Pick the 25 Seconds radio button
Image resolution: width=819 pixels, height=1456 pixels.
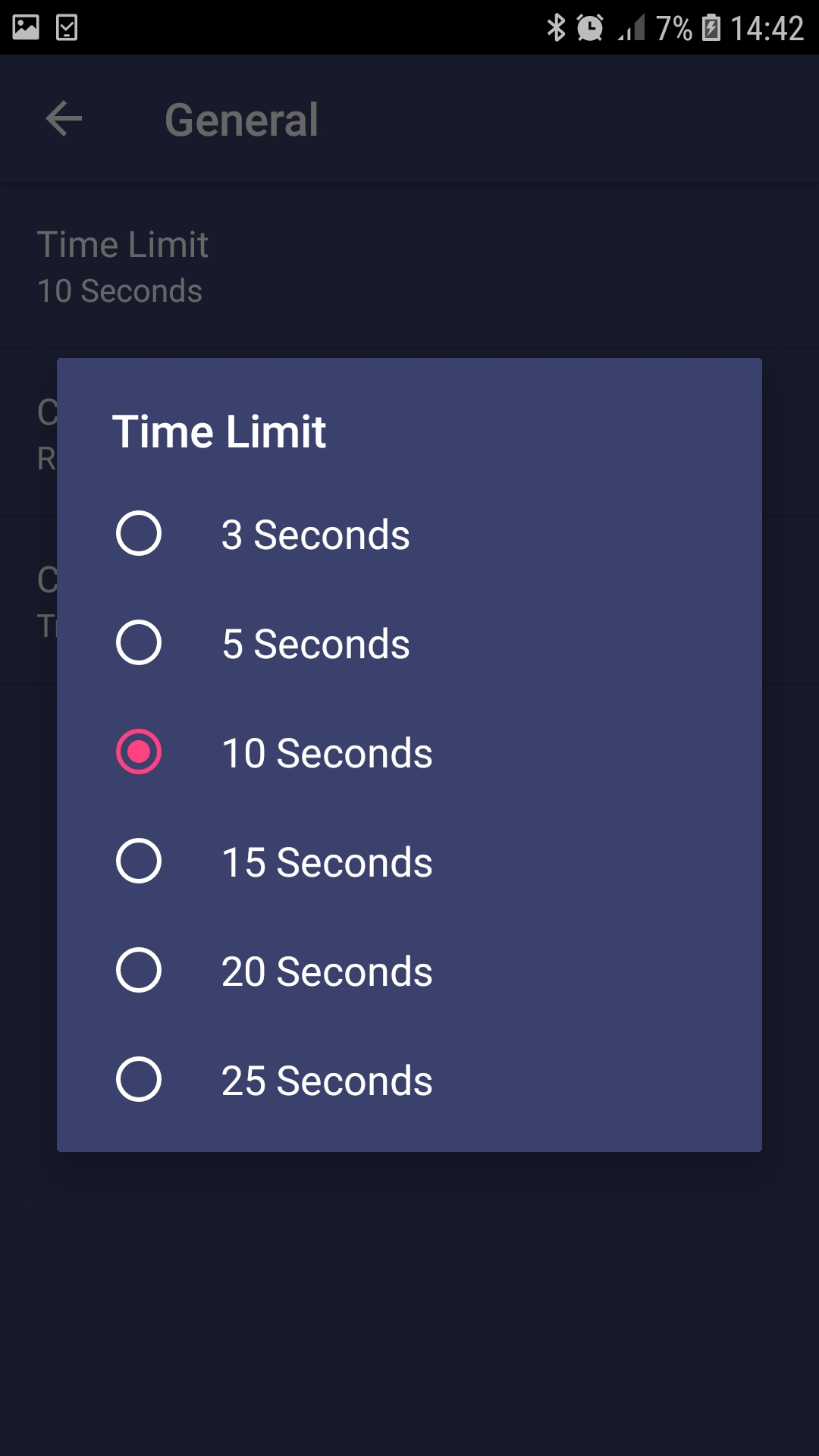click(x=139, y=1080)
